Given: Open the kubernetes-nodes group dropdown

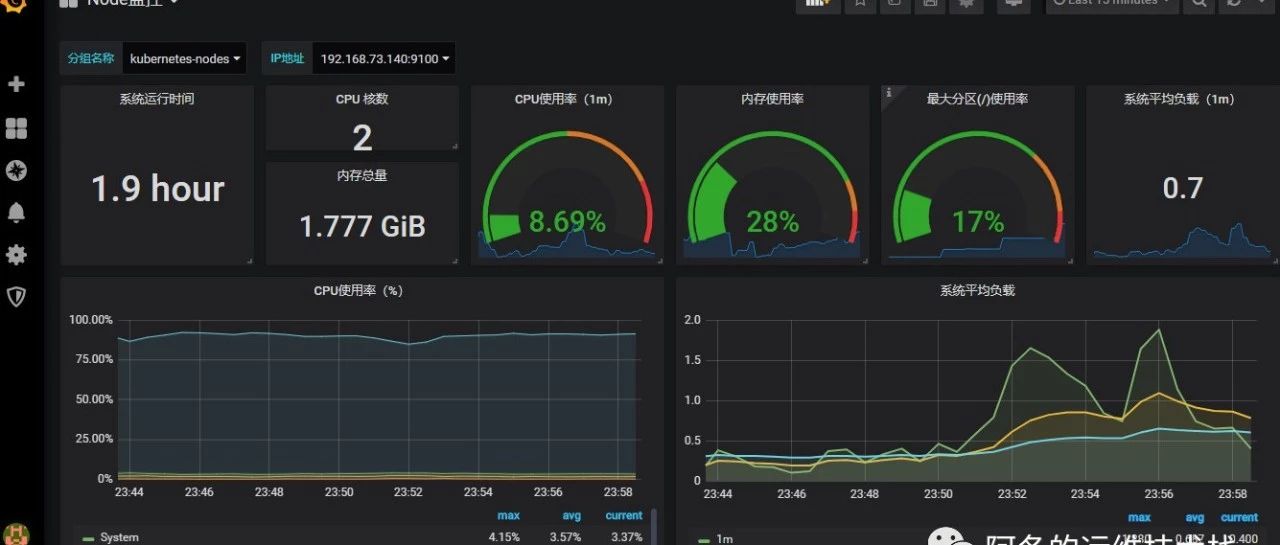Looking at the screenshot, I should point(186,59).
